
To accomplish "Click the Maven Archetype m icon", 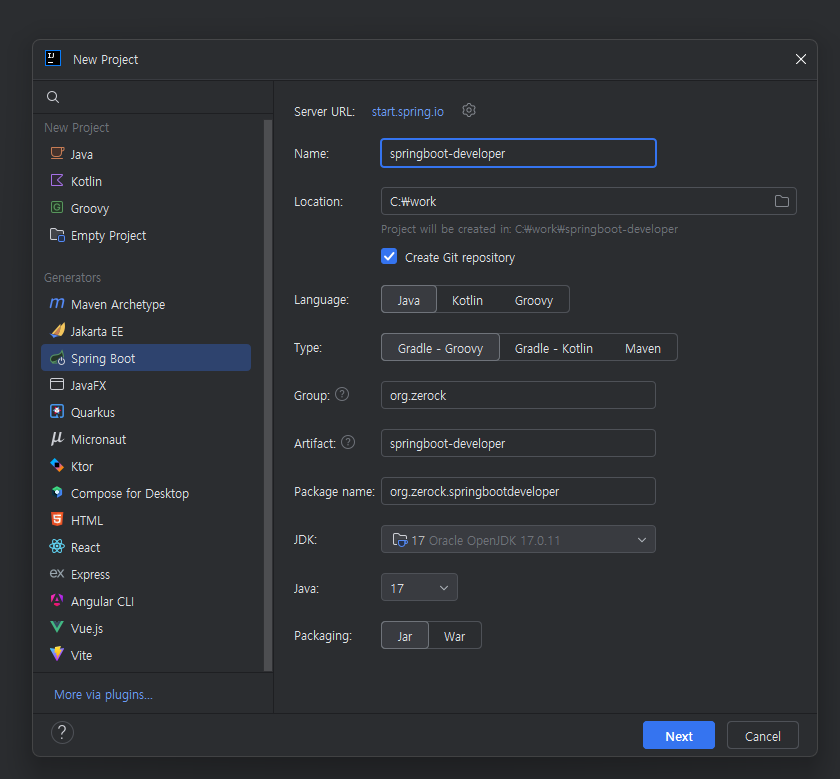I will point(57,304).
